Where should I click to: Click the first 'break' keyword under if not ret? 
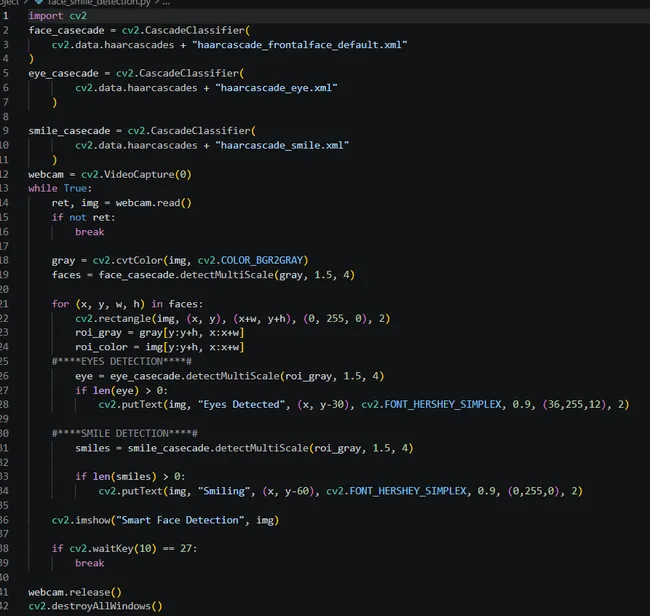tap(90, 232)
